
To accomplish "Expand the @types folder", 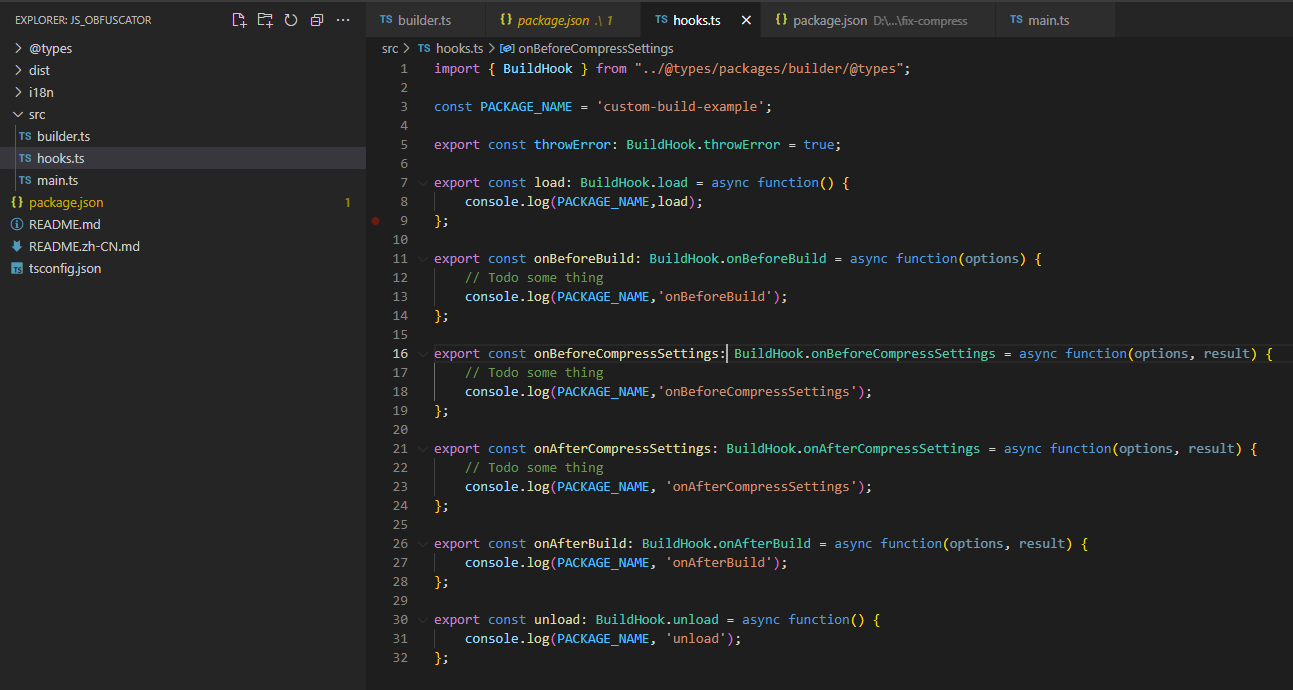I will [x=50, y=48].
